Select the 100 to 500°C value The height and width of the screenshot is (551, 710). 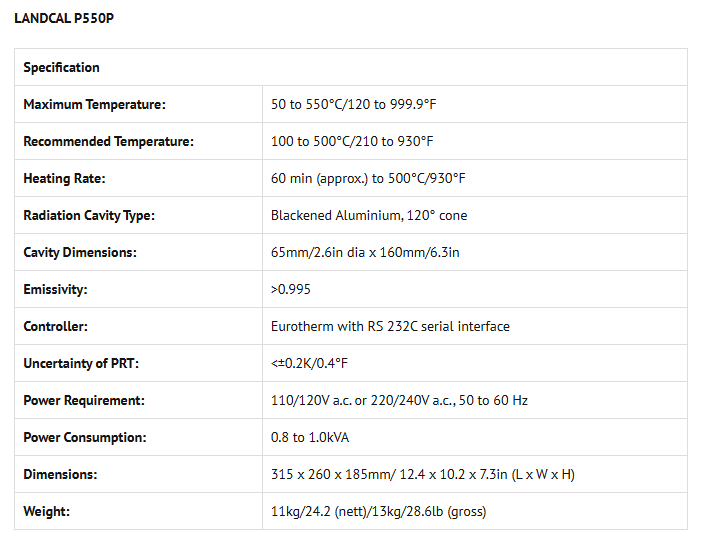point(351,142)
